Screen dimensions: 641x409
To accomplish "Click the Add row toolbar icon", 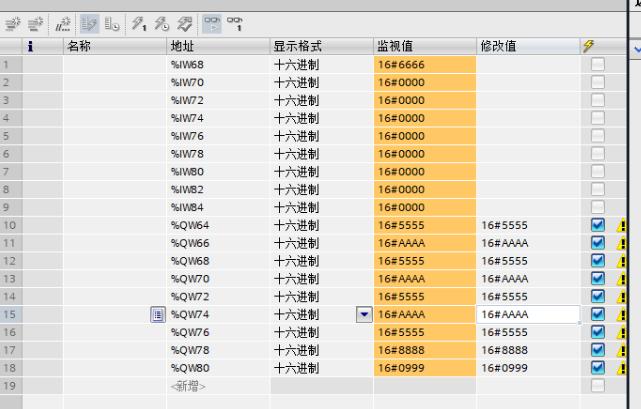I will click(36, 24).
